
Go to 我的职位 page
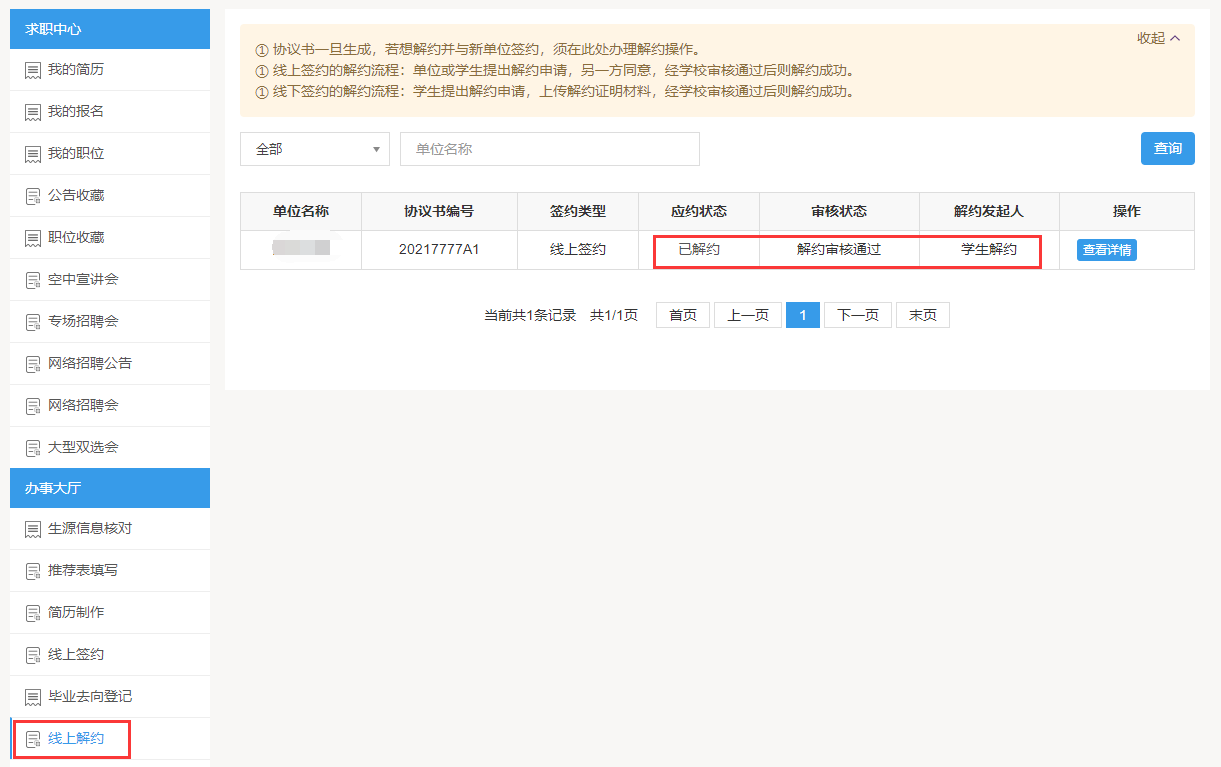(110, 154)
